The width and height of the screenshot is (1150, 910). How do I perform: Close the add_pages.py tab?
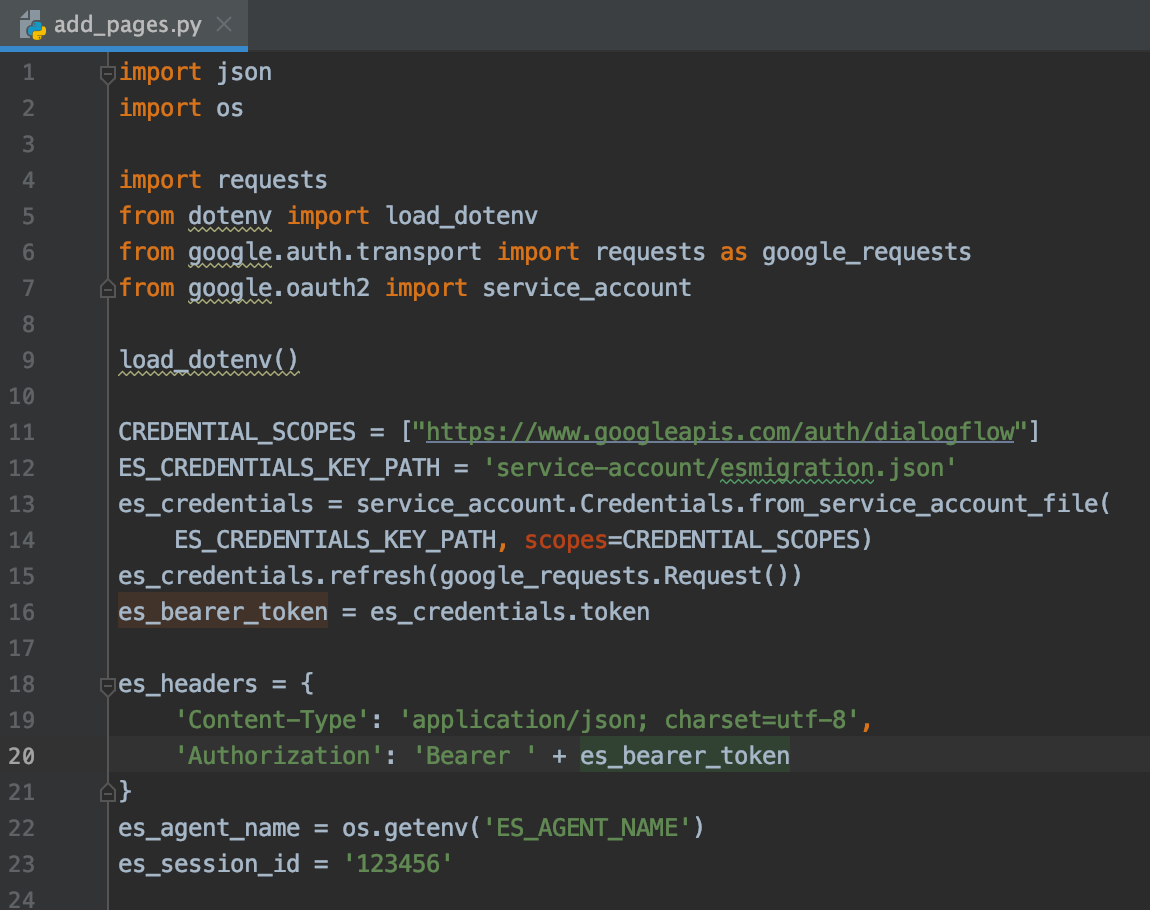[226, 25]
